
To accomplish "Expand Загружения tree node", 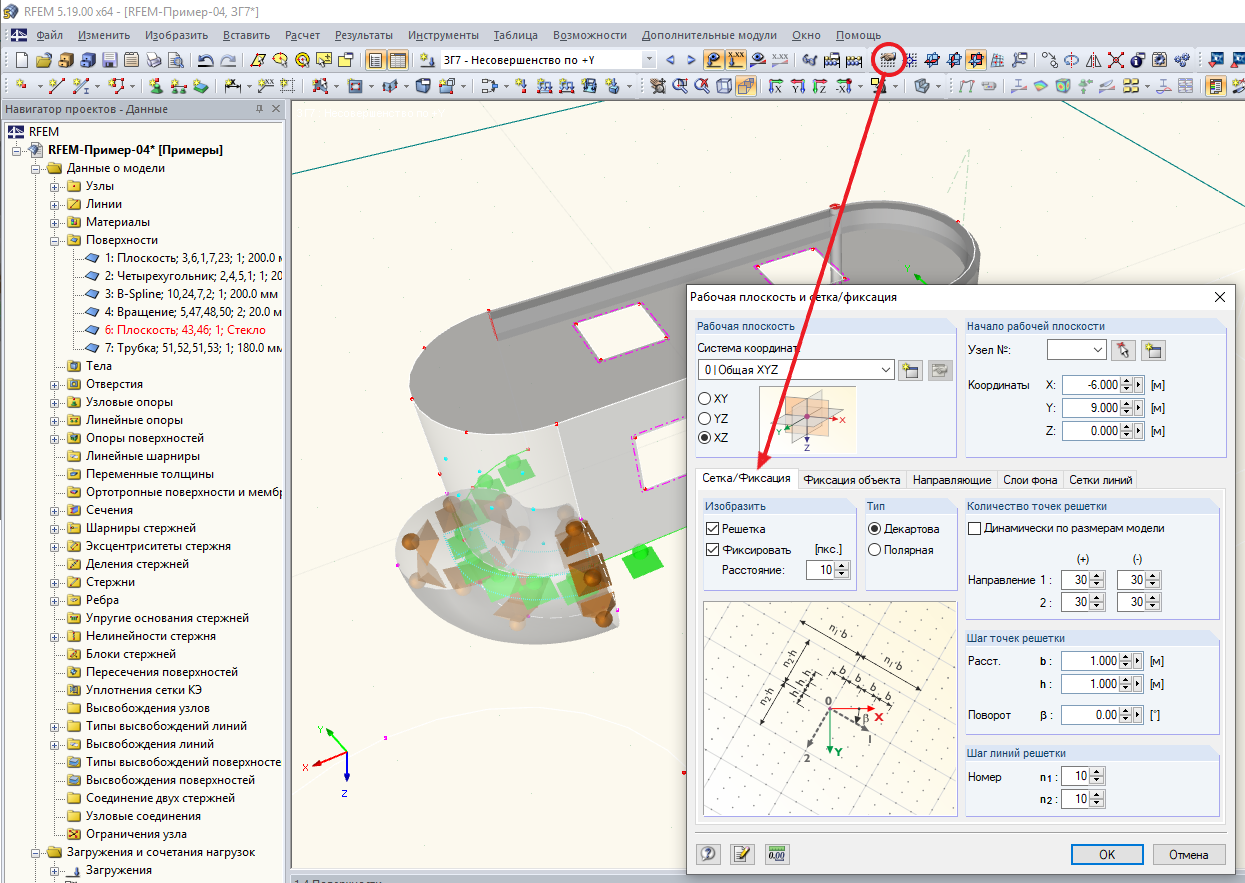I will pos(54,870).
